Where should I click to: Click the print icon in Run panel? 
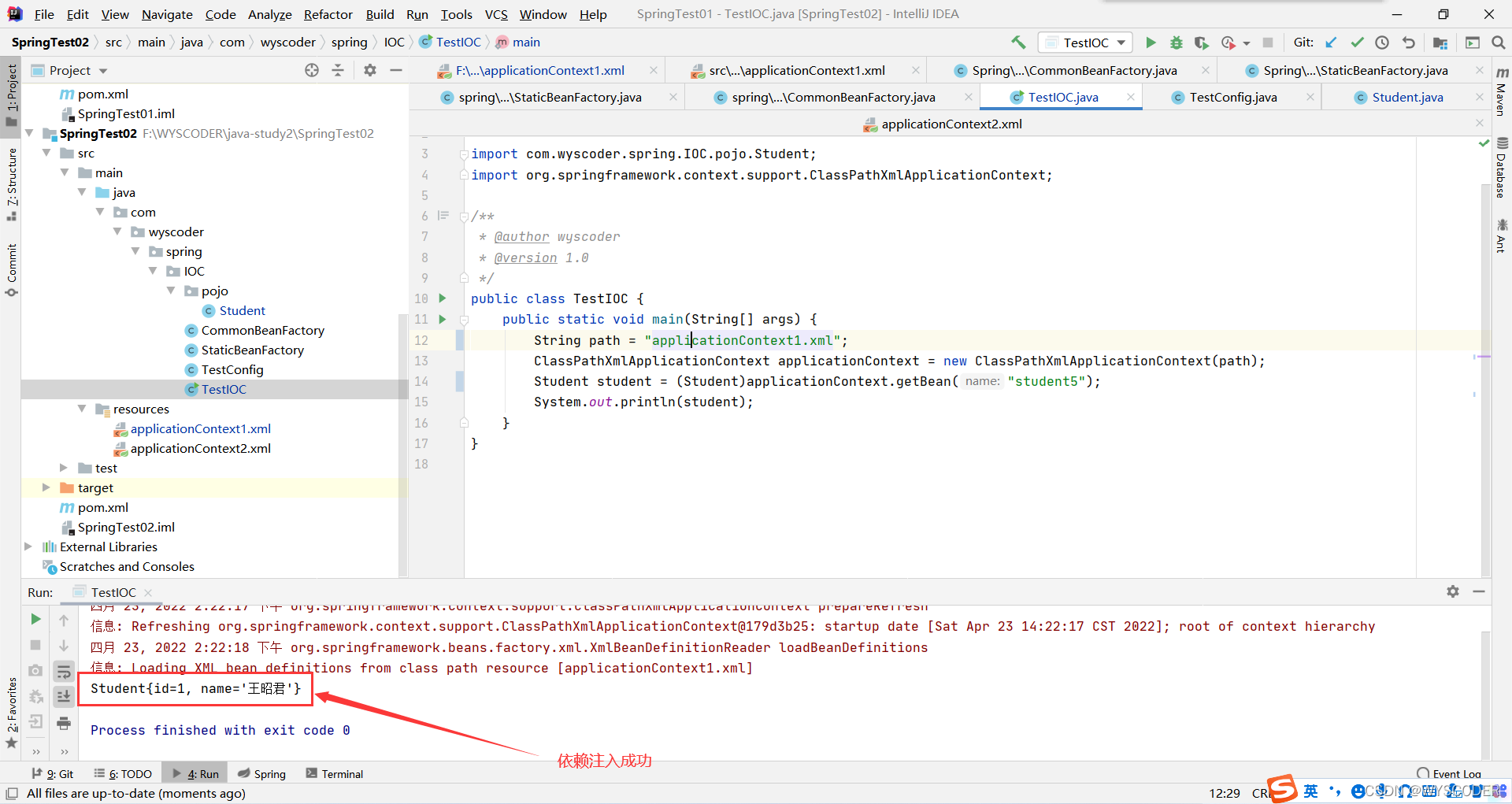pos(64,723)
